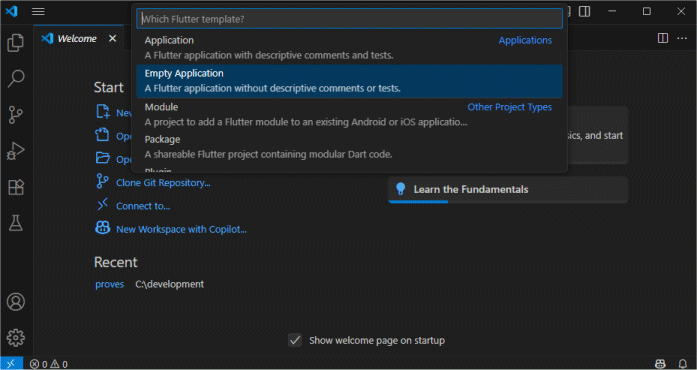Image resolution: width=697 pixels, height=370 pixels.
Task: Open the Manage gear settings
Action: point(16,338)
